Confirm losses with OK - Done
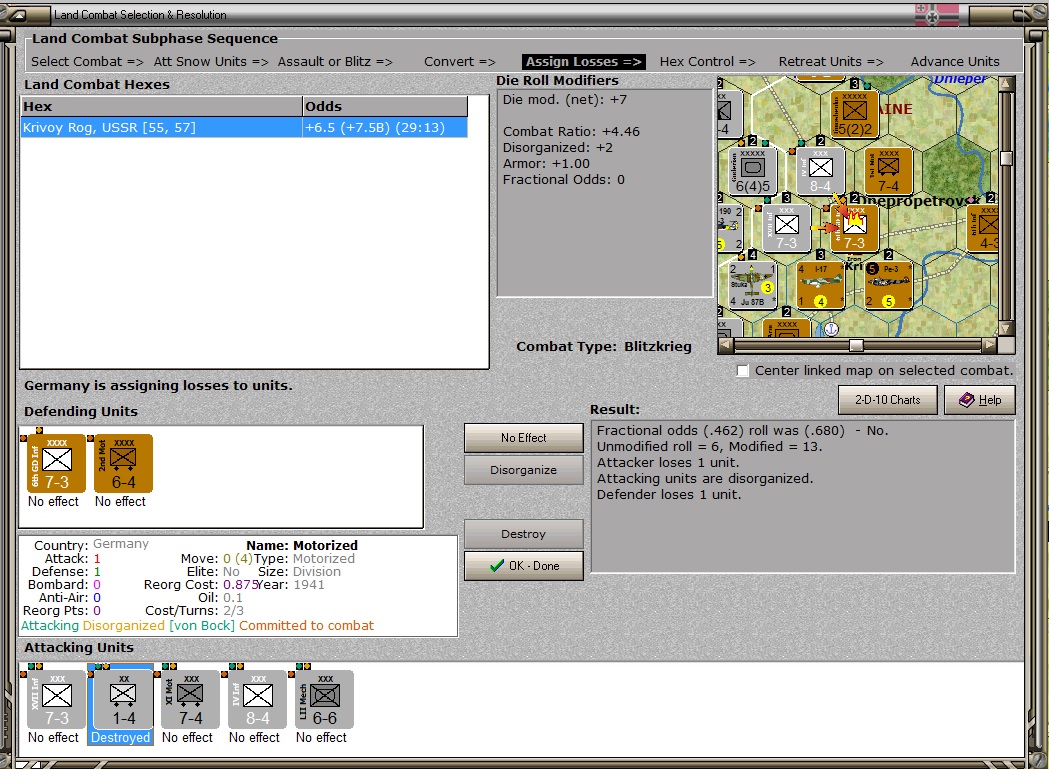 tap(524, 566)
